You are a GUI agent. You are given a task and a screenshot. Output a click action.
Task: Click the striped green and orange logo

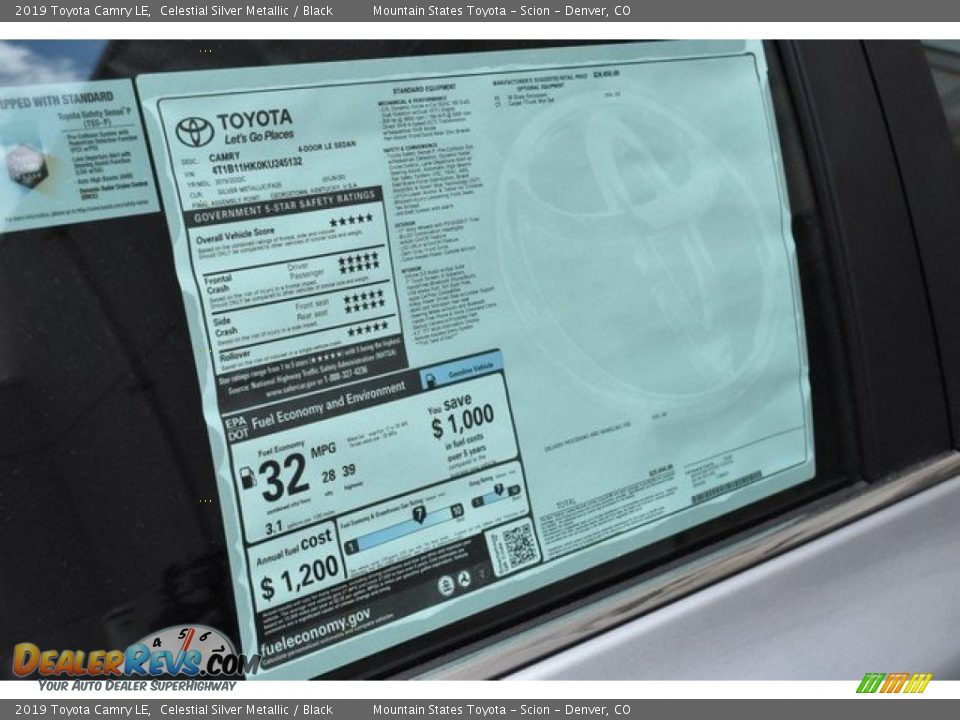pyautogui.click(x=893, y=683)
